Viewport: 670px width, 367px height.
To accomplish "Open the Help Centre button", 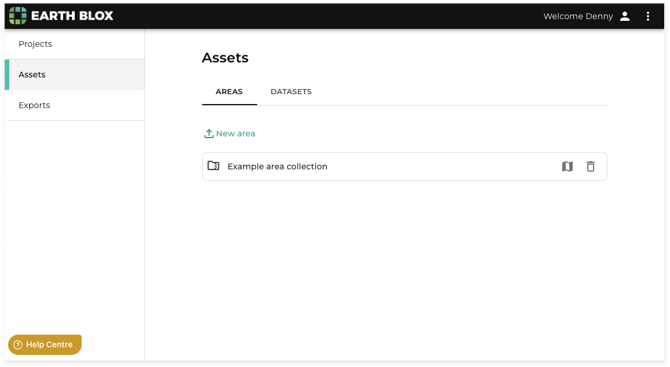I will click(x=45, y=344).
